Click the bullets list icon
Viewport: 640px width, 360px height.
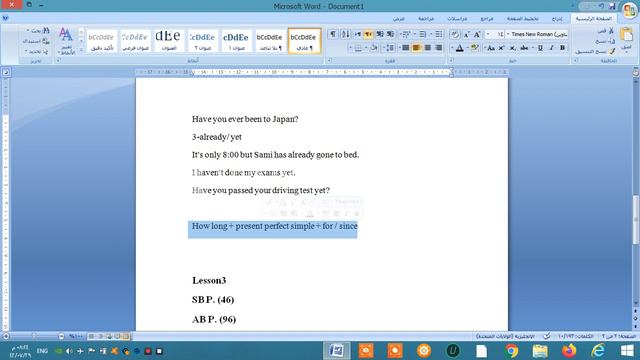point(438,34)
